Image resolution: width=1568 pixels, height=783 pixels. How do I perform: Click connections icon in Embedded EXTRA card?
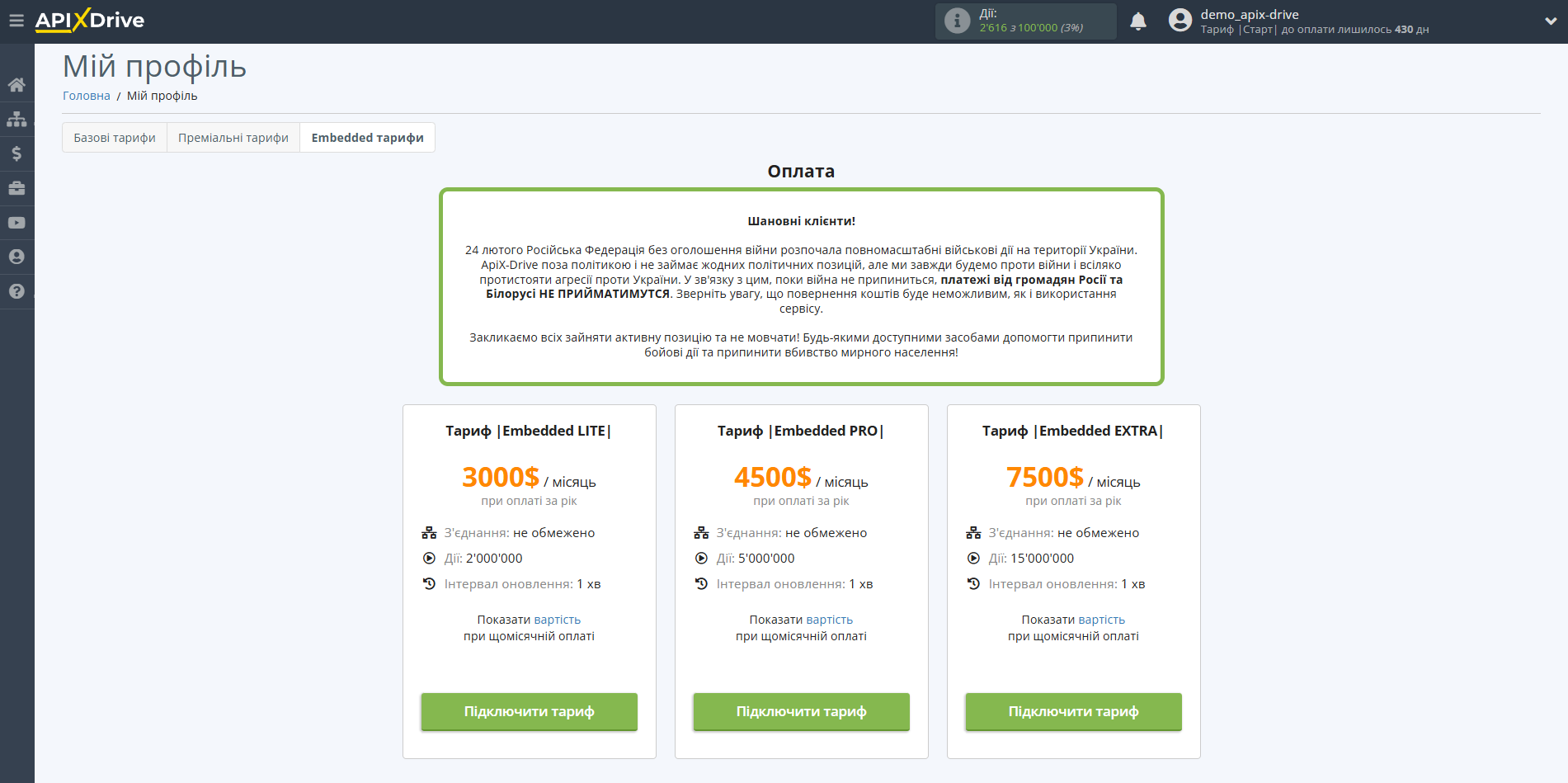(973, 533)
